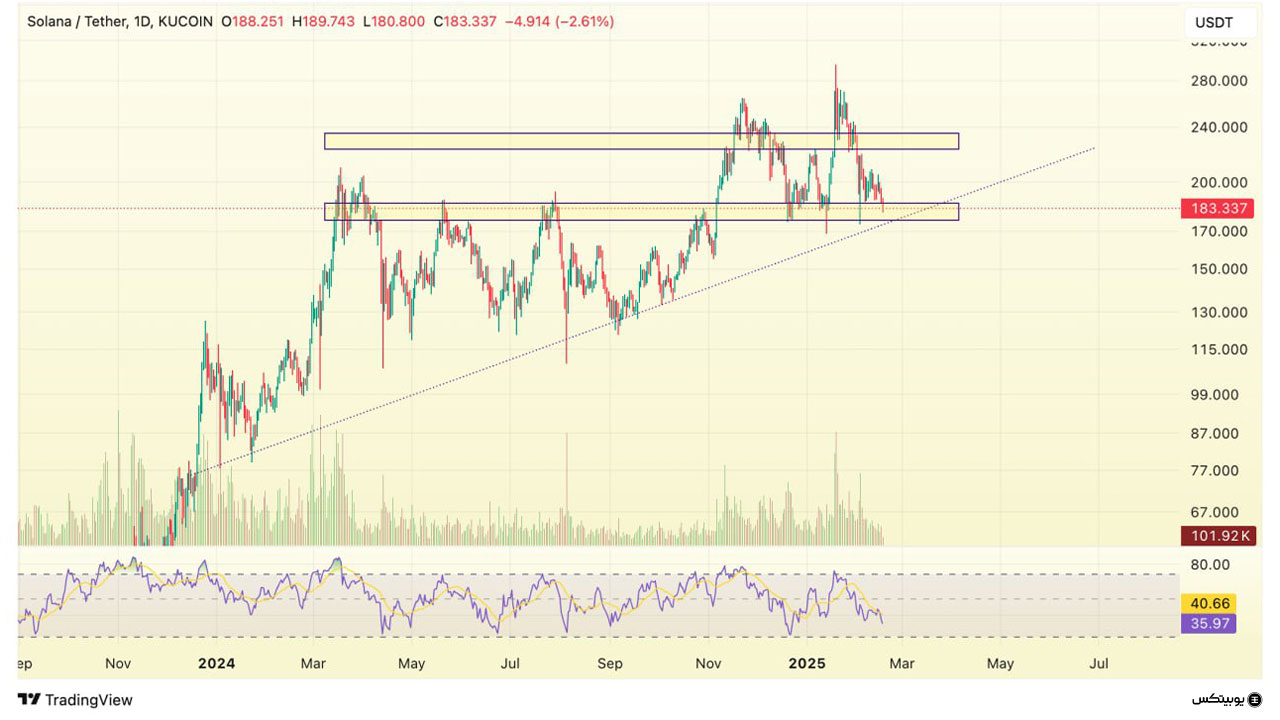The image size is (1280, 720).
Task: Click the 2024 label on time axis
Action: coord(216,663)
